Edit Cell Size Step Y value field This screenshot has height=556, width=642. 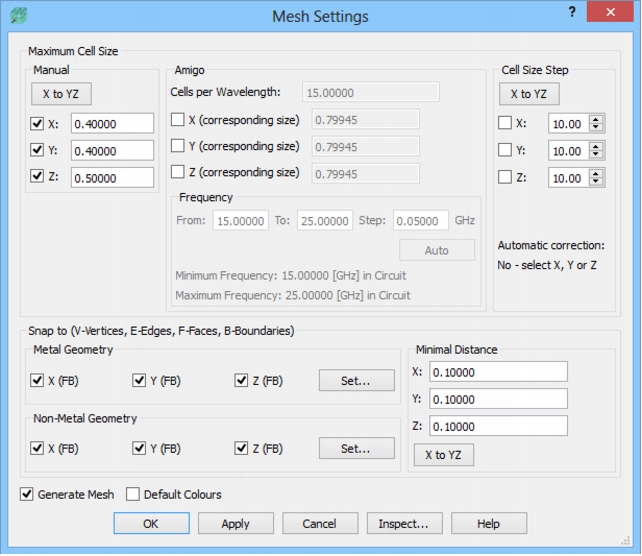pyautogui.click(x=569, y=151)
